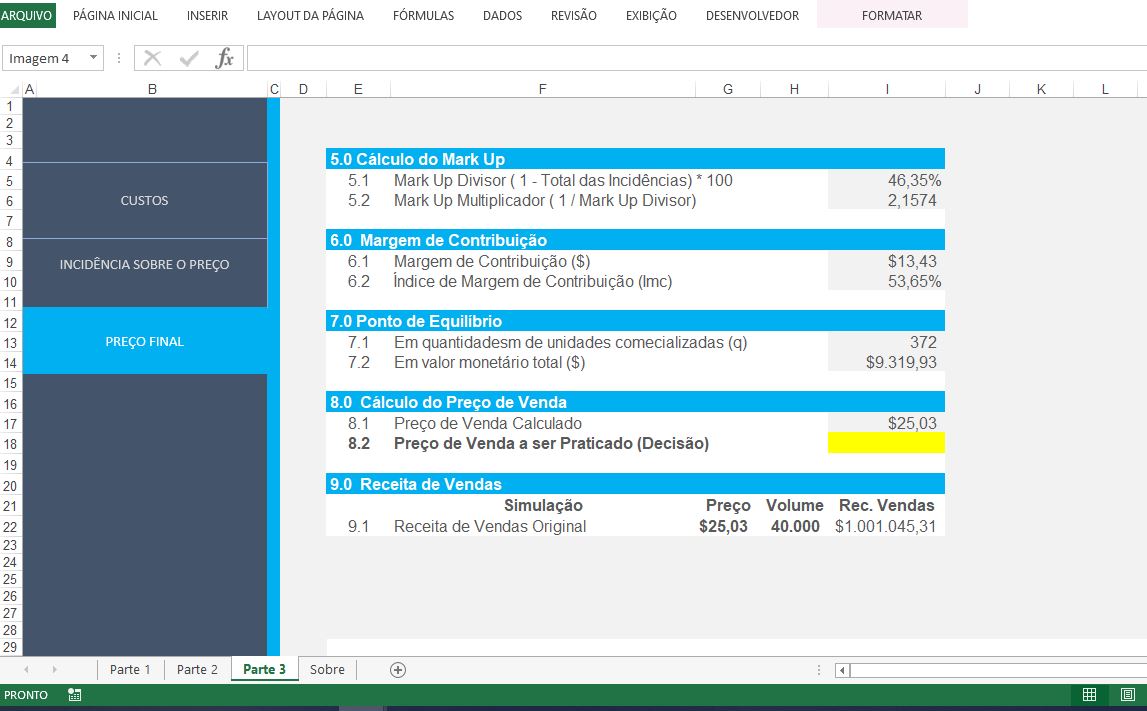This screenshot has height=711, width=1147.
Task: Click the Enter checkmark in the formula bar
Action: [188, 57]
